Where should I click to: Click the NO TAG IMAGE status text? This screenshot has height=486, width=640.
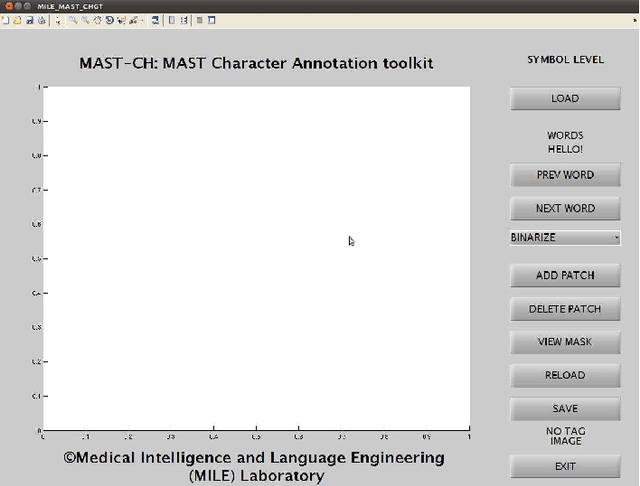(566, 436)
